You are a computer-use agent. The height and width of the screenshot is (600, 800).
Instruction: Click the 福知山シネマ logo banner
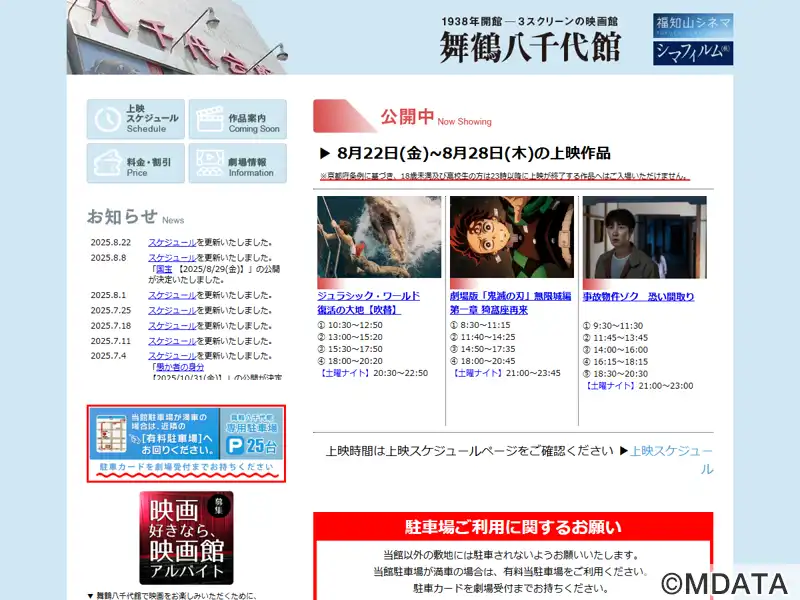[693, 26]
